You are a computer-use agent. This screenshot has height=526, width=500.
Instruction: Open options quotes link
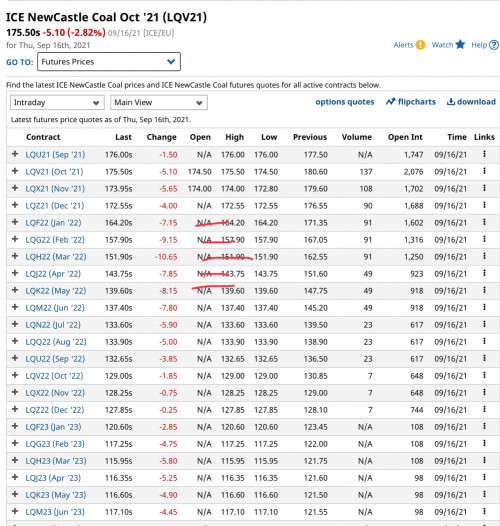345,102
